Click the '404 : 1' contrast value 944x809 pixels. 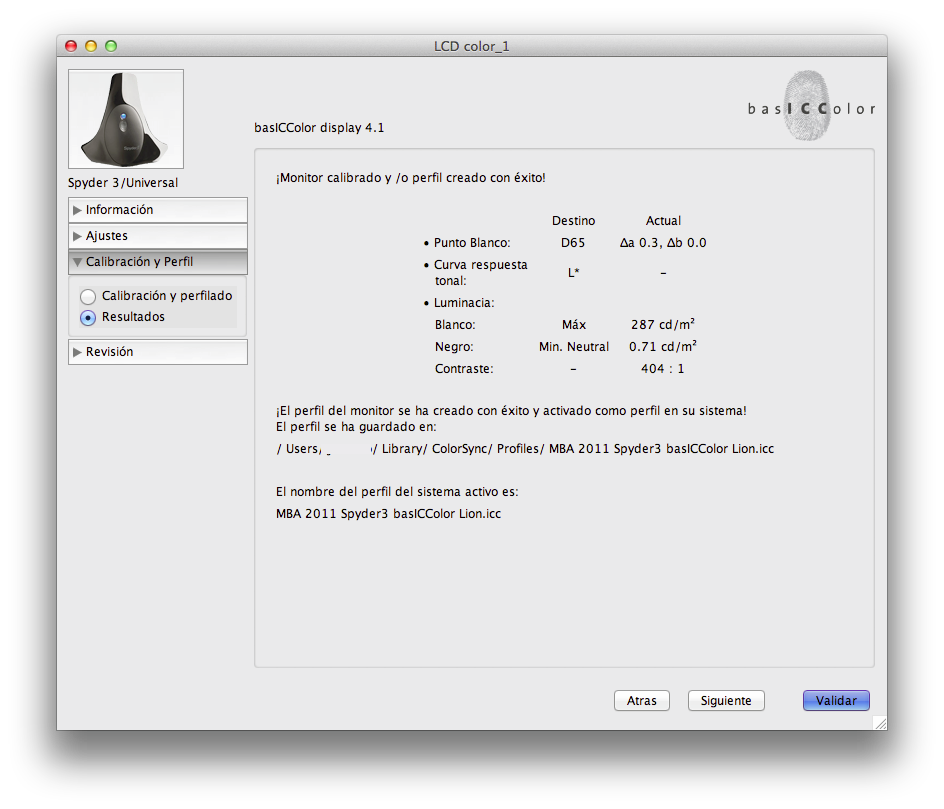[662, 369]
